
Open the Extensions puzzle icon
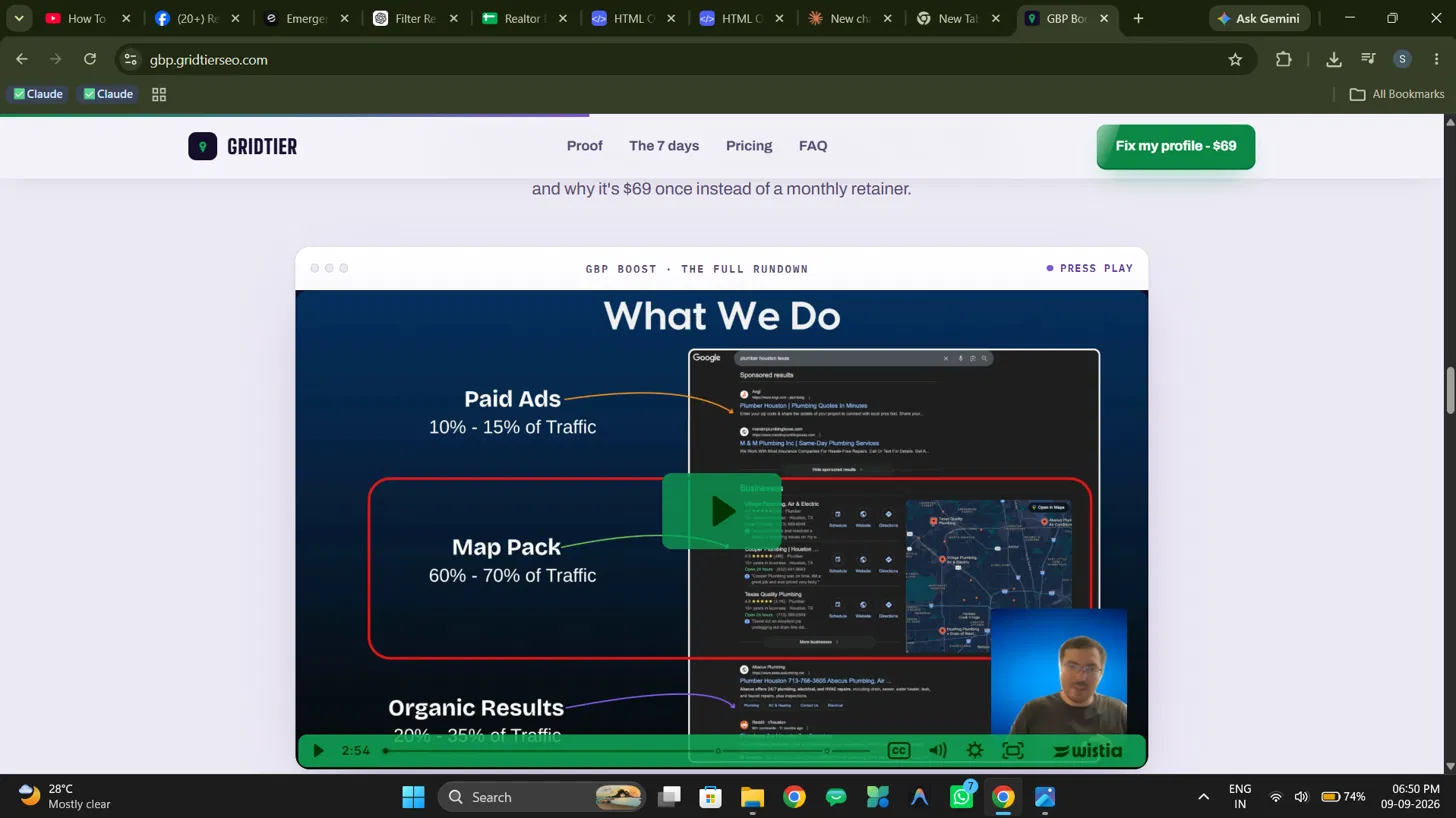1284,60
